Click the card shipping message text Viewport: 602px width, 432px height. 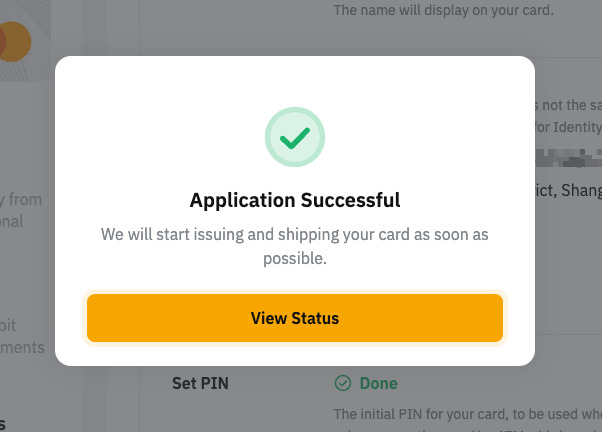294,245
